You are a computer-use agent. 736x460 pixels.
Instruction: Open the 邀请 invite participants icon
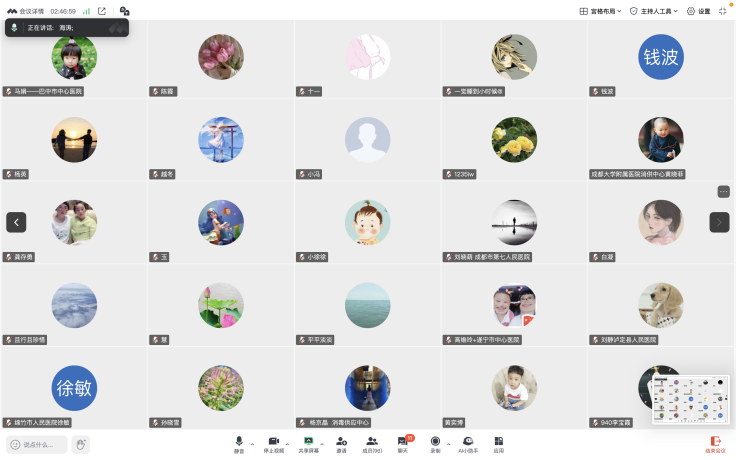click(x=341, y=444)
